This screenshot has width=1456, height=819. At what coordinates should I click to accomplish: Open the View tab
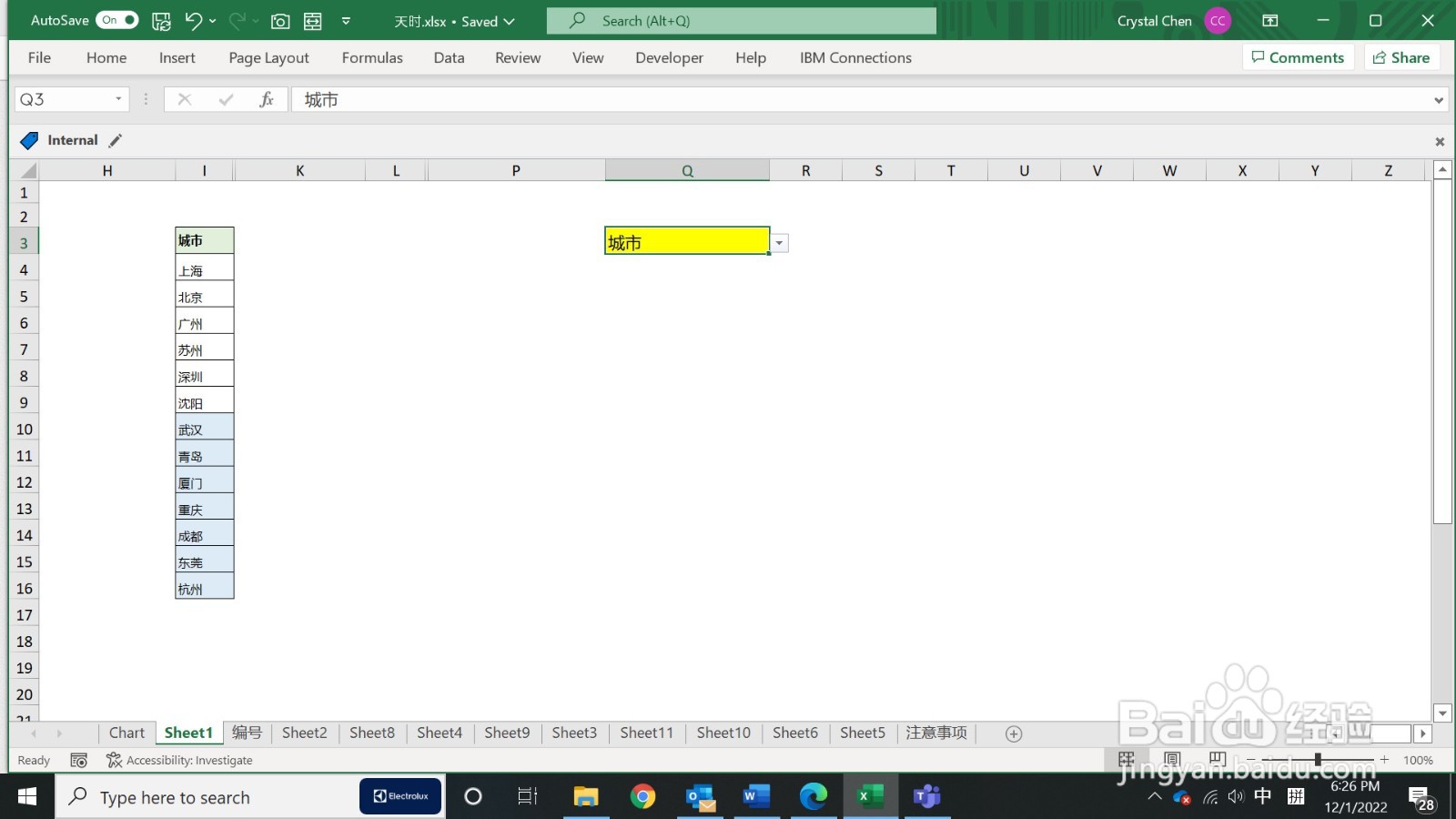point(588,57)
